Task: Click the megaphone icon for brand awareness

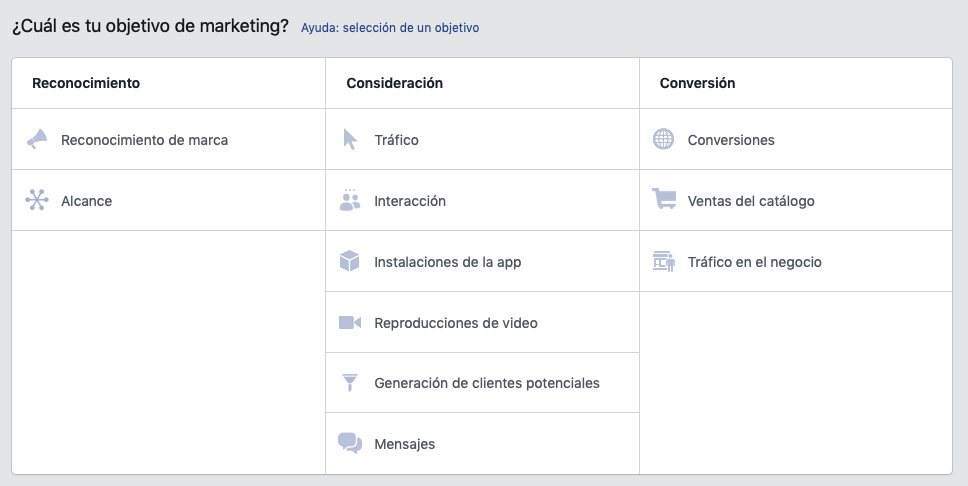Action: 37,140
